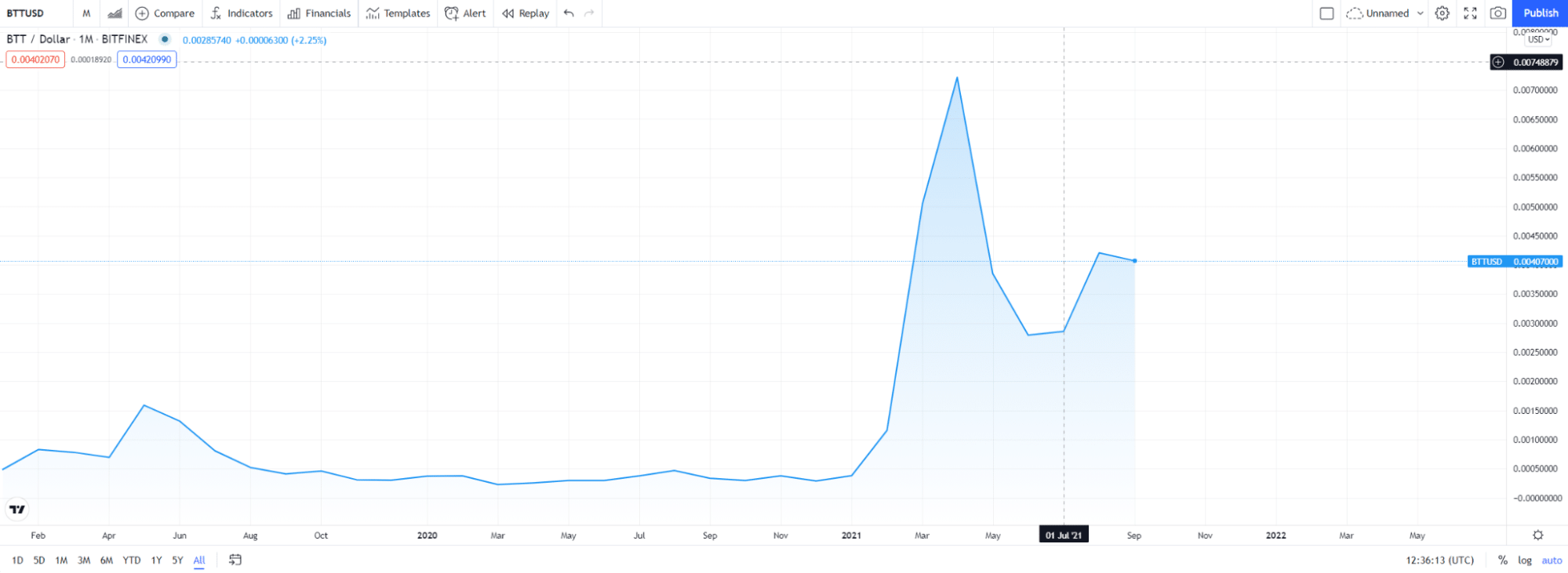Toggle auto scale
The width and height of the screenshot is (1568, 573).
[1552, 560]
